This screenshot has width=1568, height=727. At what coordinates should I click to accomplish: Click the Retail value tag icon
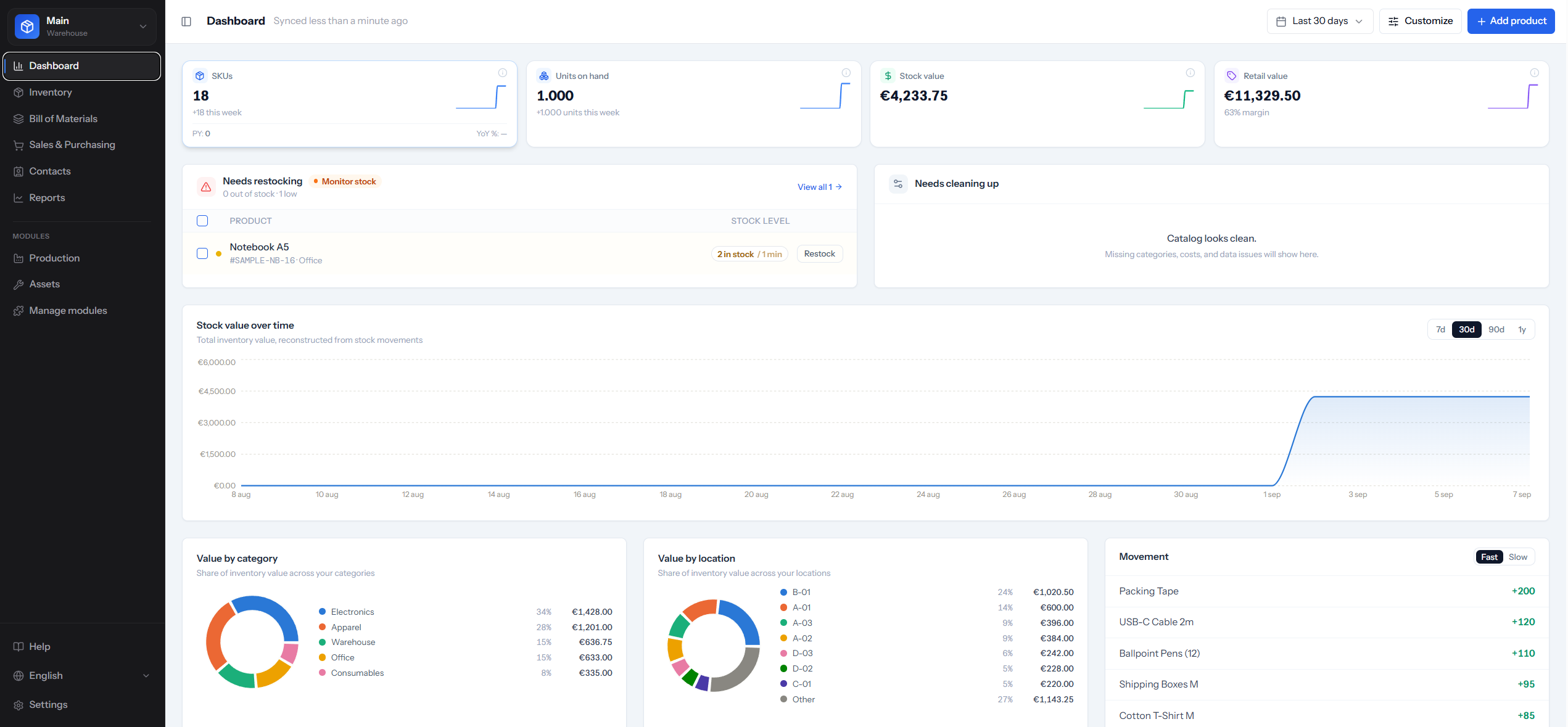[1232, 76]
